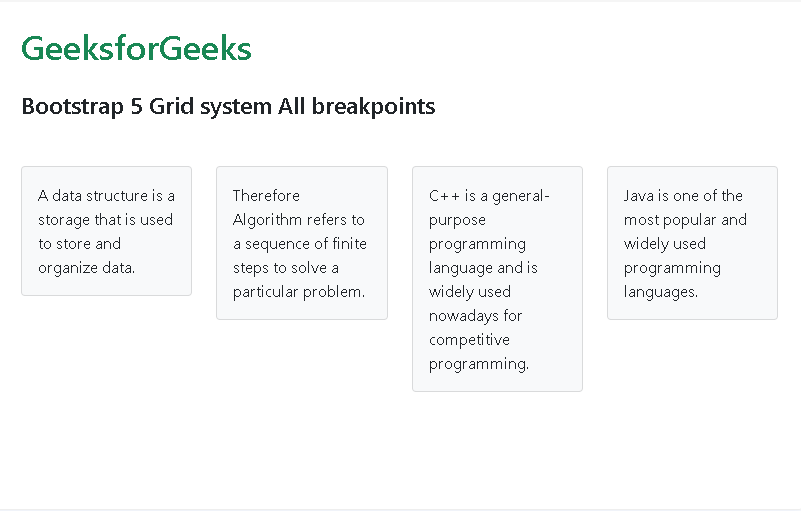
Task: Click 'organize data.' text in first card
Action: tap(86, 268)
